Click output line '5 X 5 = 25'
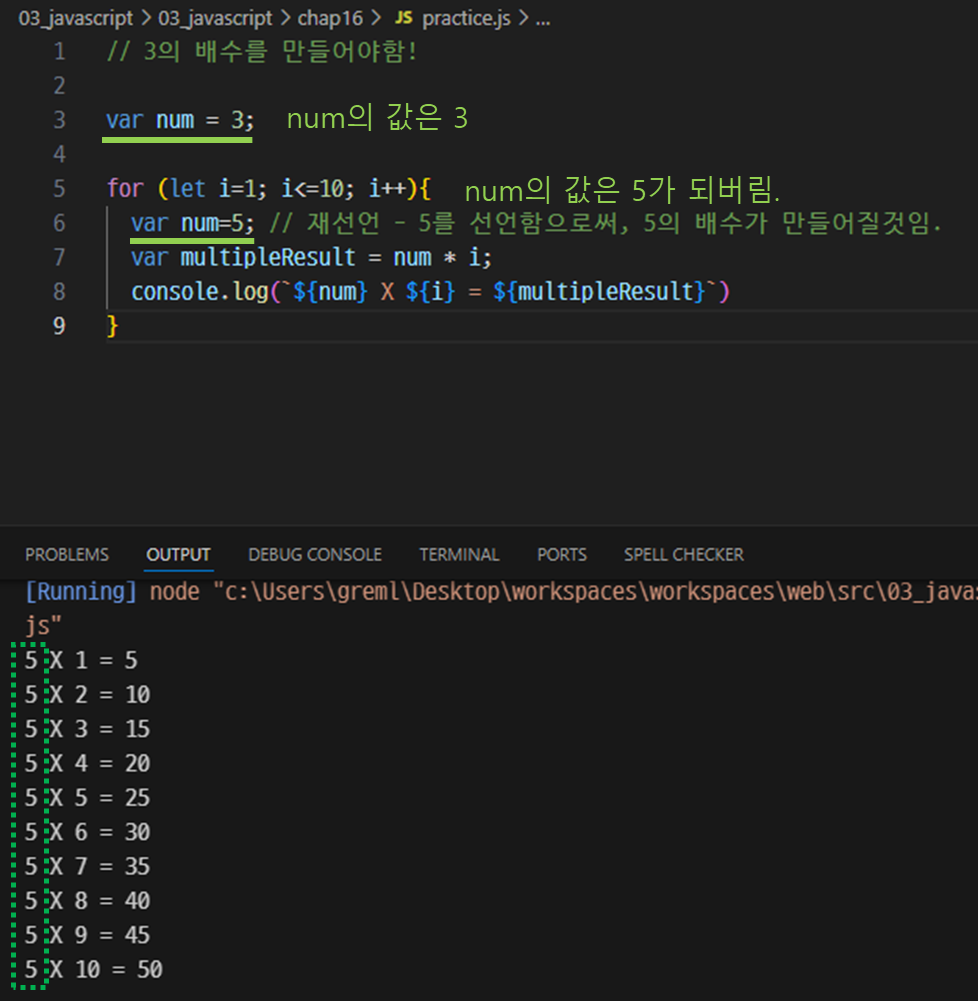The height and width of the screenshot is (1001, 978). 87,797
